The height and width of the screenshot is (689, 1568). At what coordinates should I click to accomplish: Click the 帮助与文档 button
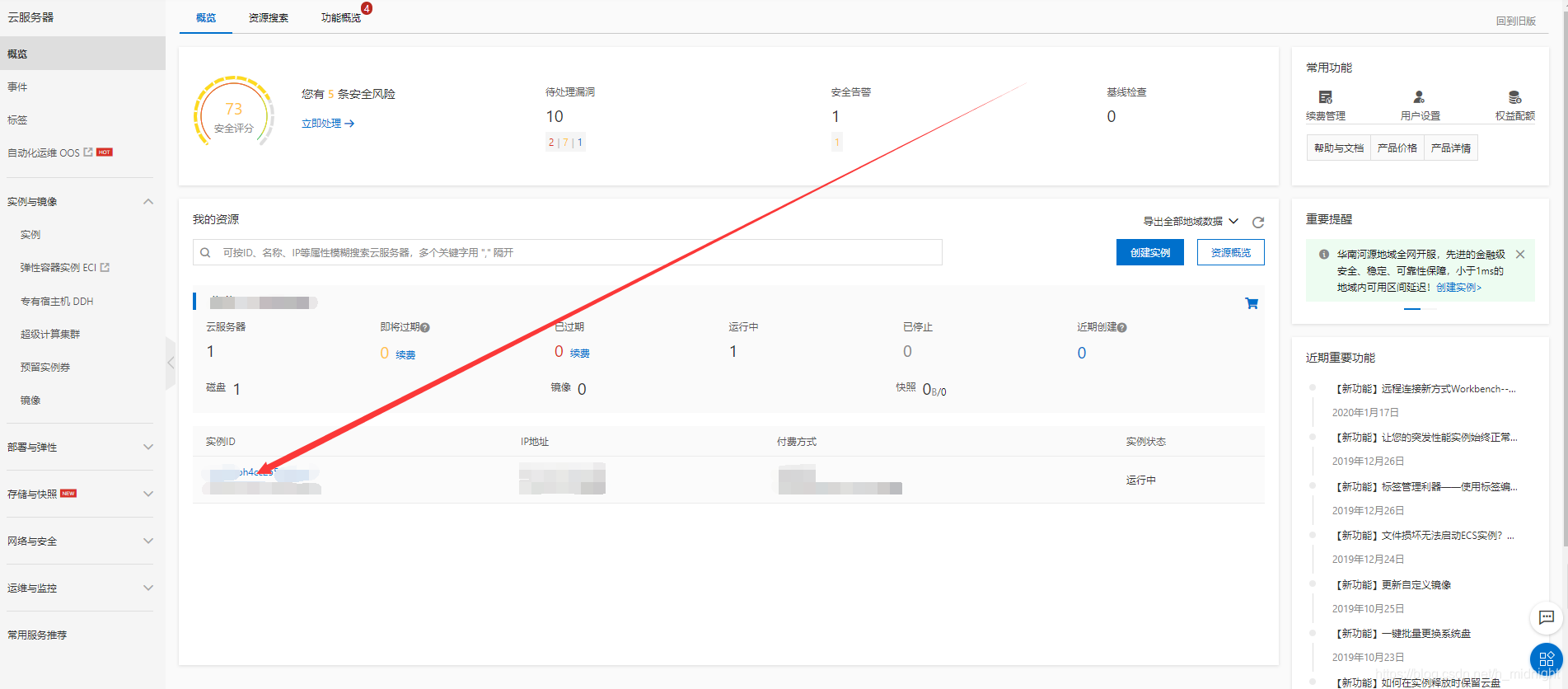coord(1339,148)
